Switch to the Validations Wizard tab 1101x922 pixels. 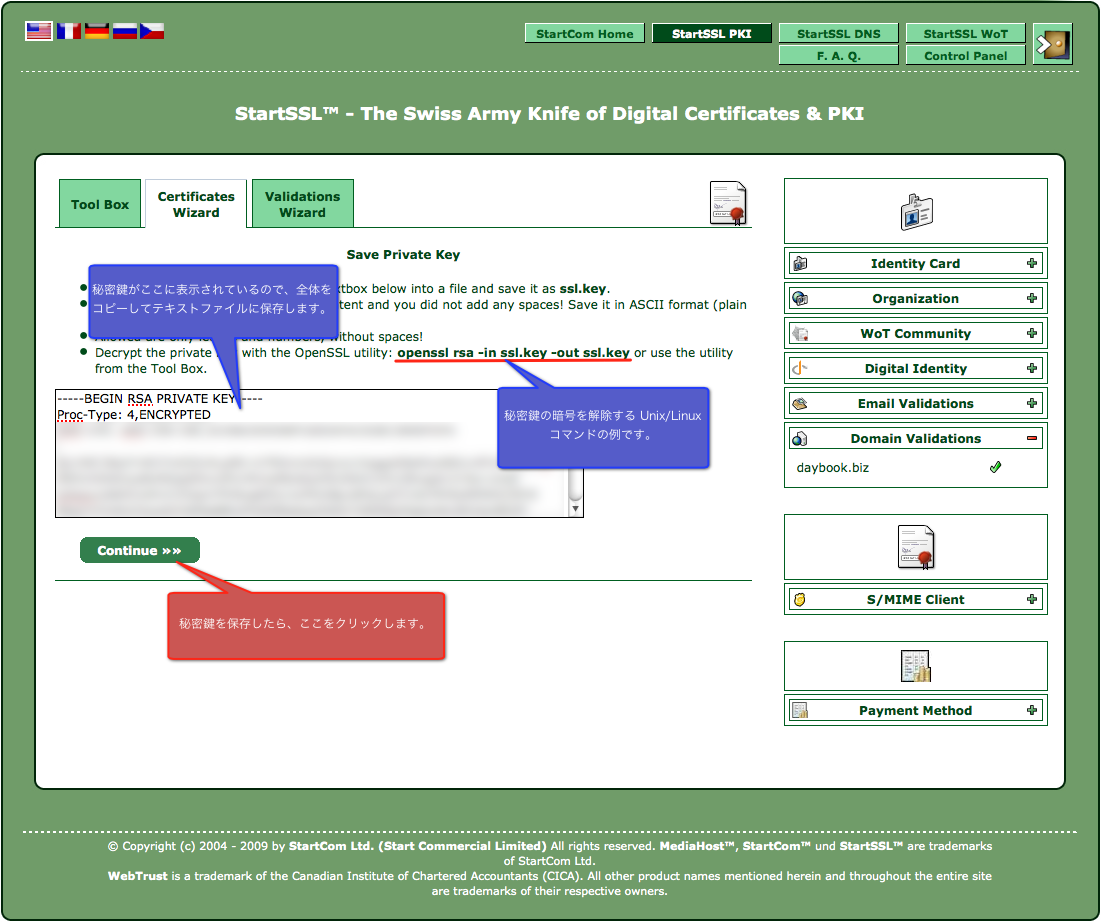pyautogui.click(x=303, y=204)
